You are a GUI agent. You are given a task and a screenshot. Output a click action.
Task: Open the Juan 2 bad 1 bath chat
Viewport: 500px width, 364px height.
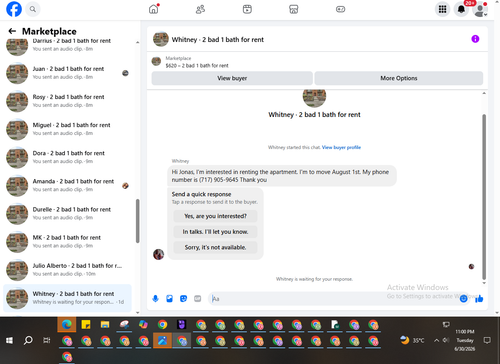pyautogui.click(x=67, y=73)
